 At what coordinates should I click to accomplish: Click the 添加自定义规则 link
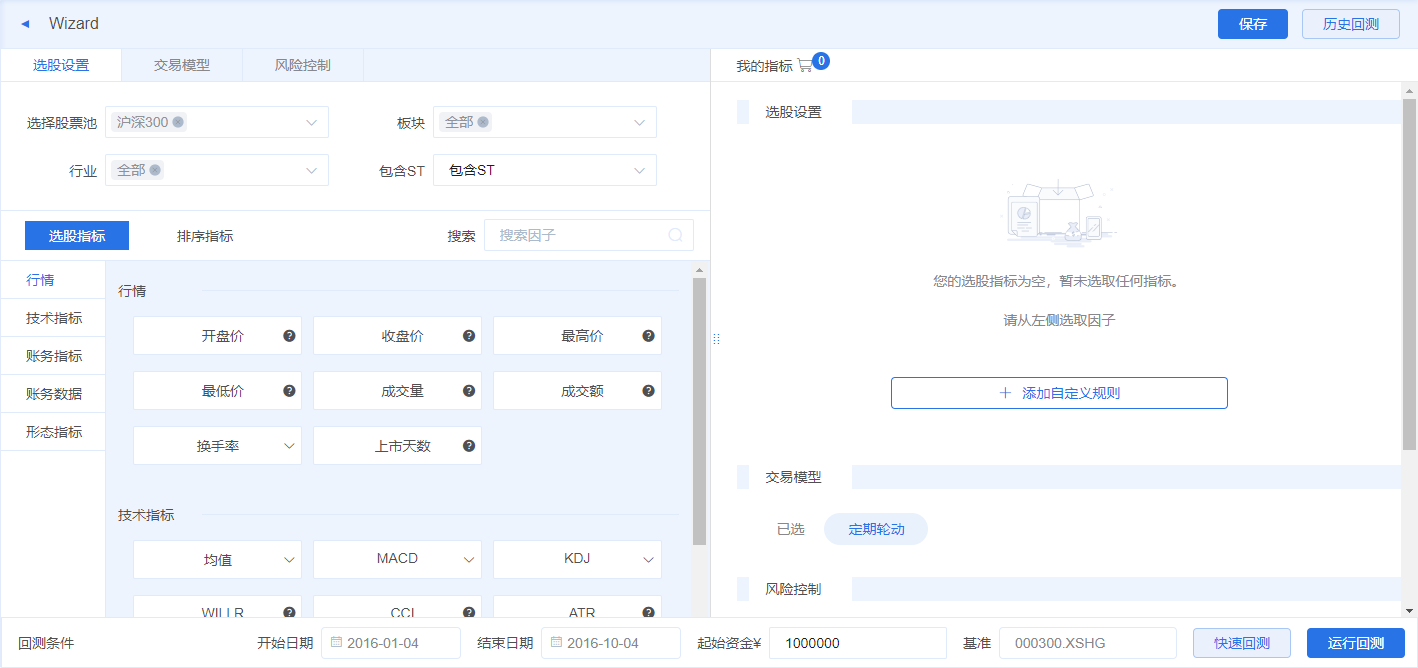pos(1059,392)
